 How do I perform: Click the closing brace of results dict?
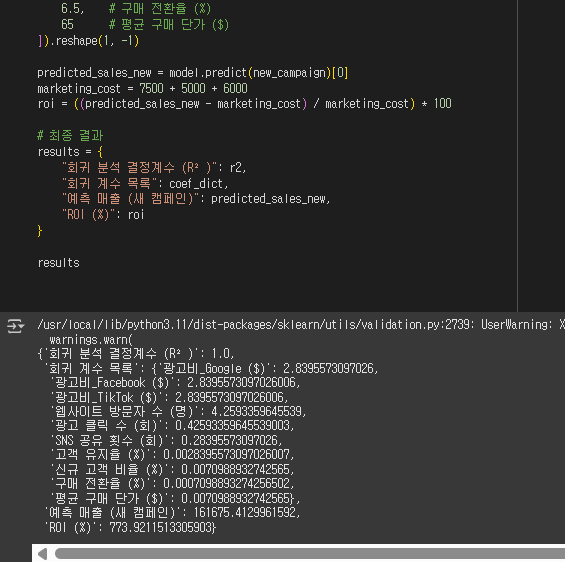(40, 231)
